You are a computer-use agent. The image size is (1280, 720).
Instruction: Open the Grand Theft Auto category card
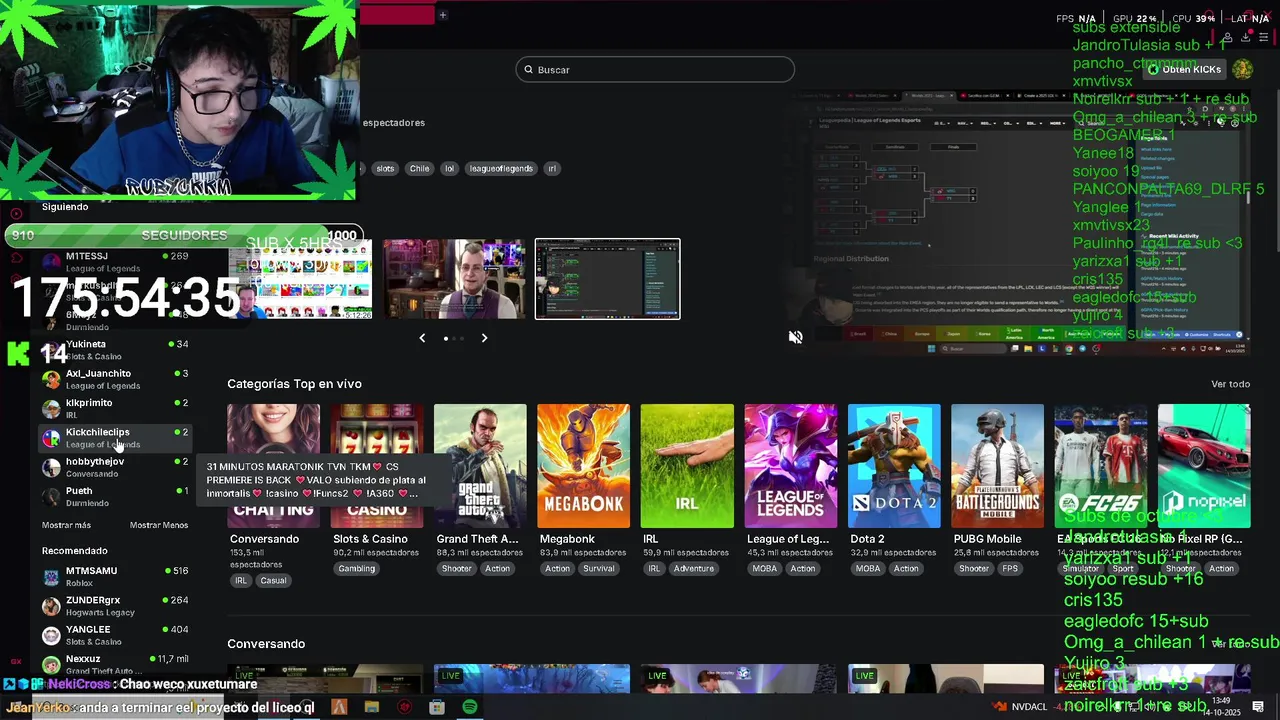click(480, 466)
